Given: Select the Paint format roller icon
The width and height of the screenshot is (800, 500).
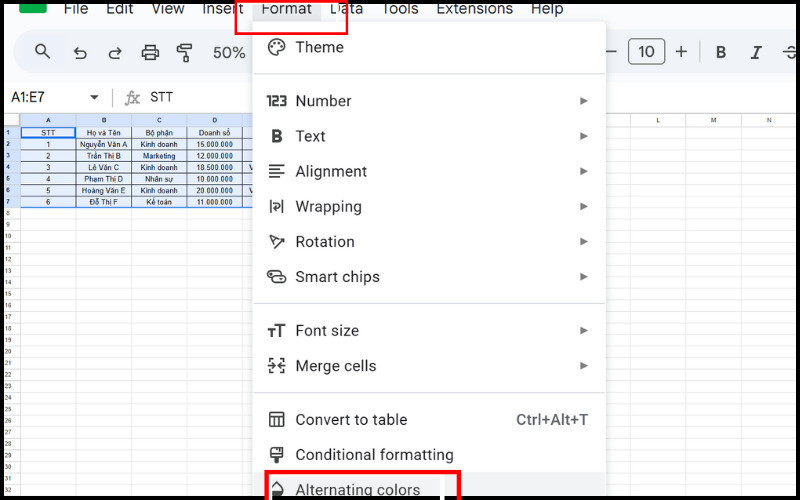Looking at the screenshot, I should (x=184, y=53).
